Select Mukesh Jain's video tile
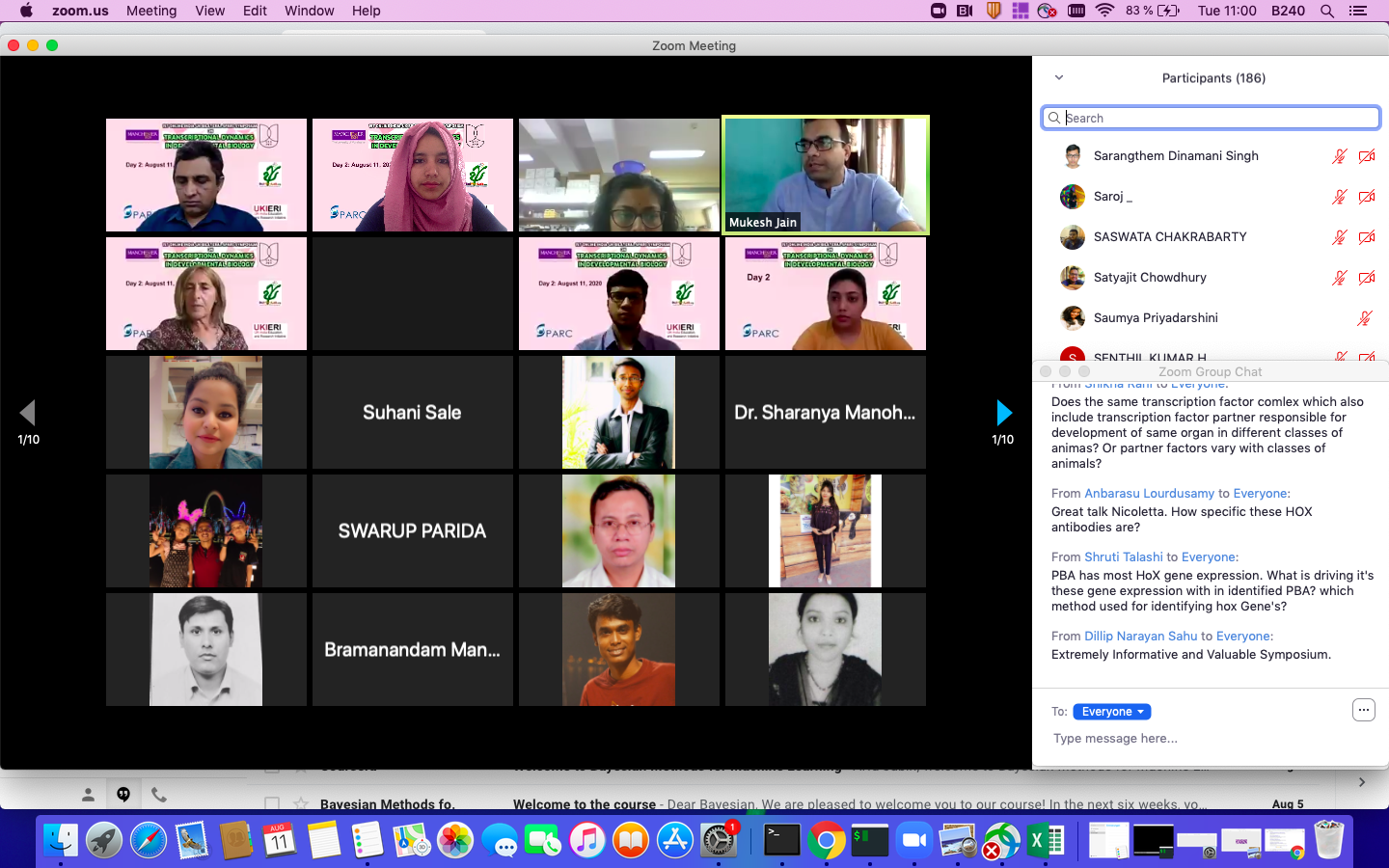 826,175
